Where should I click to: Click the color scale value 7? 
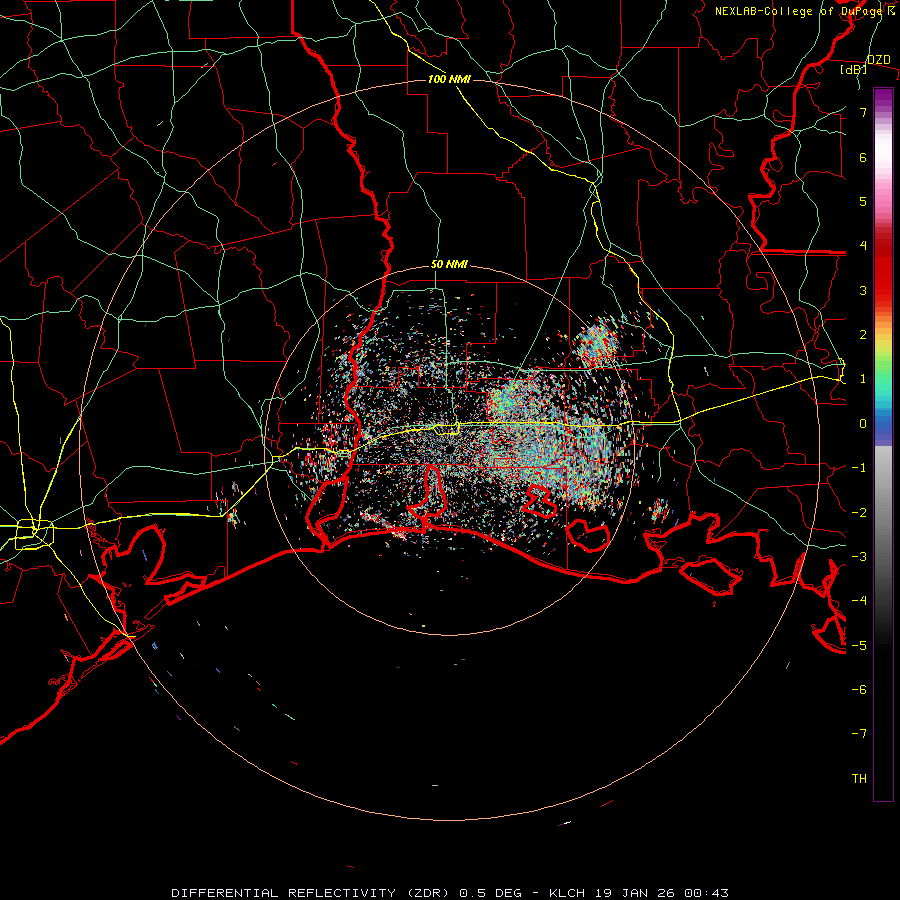pos(863,112)
